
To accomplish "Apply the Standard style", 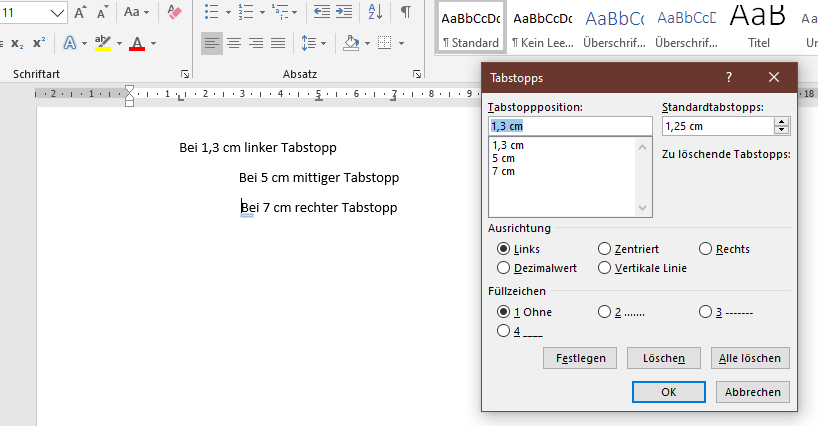I will tap(471, 28).
